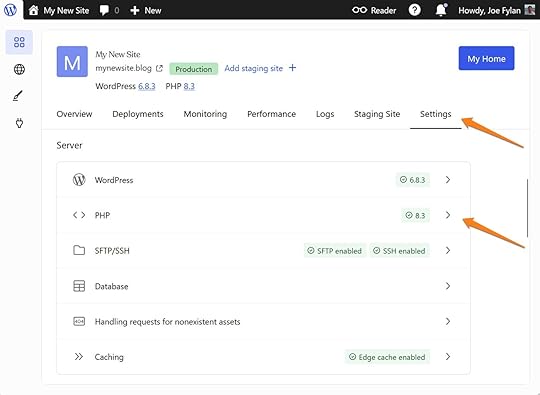
Task: Switch to the Staging Site tab
Action: [377, 114]
